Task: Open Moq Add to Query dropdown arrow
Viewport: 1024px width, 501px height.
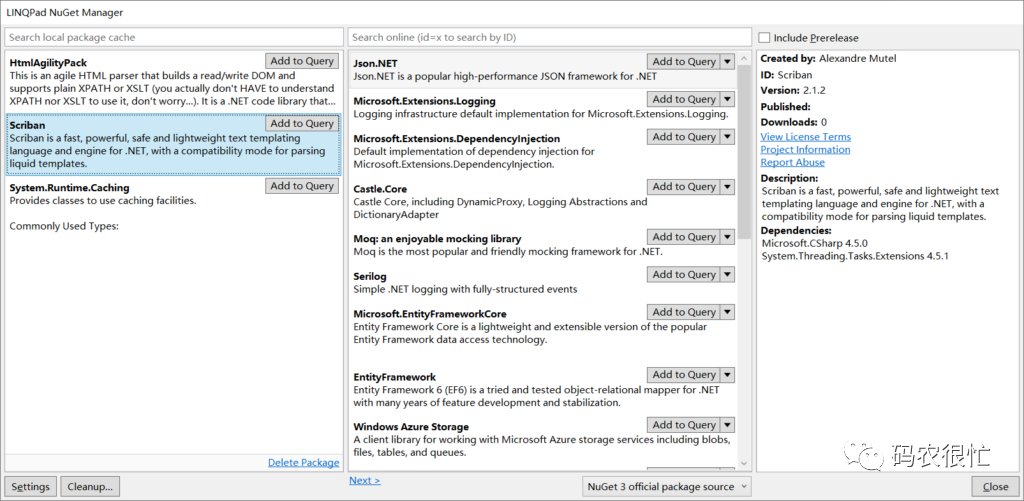Action: click(728, 237)
